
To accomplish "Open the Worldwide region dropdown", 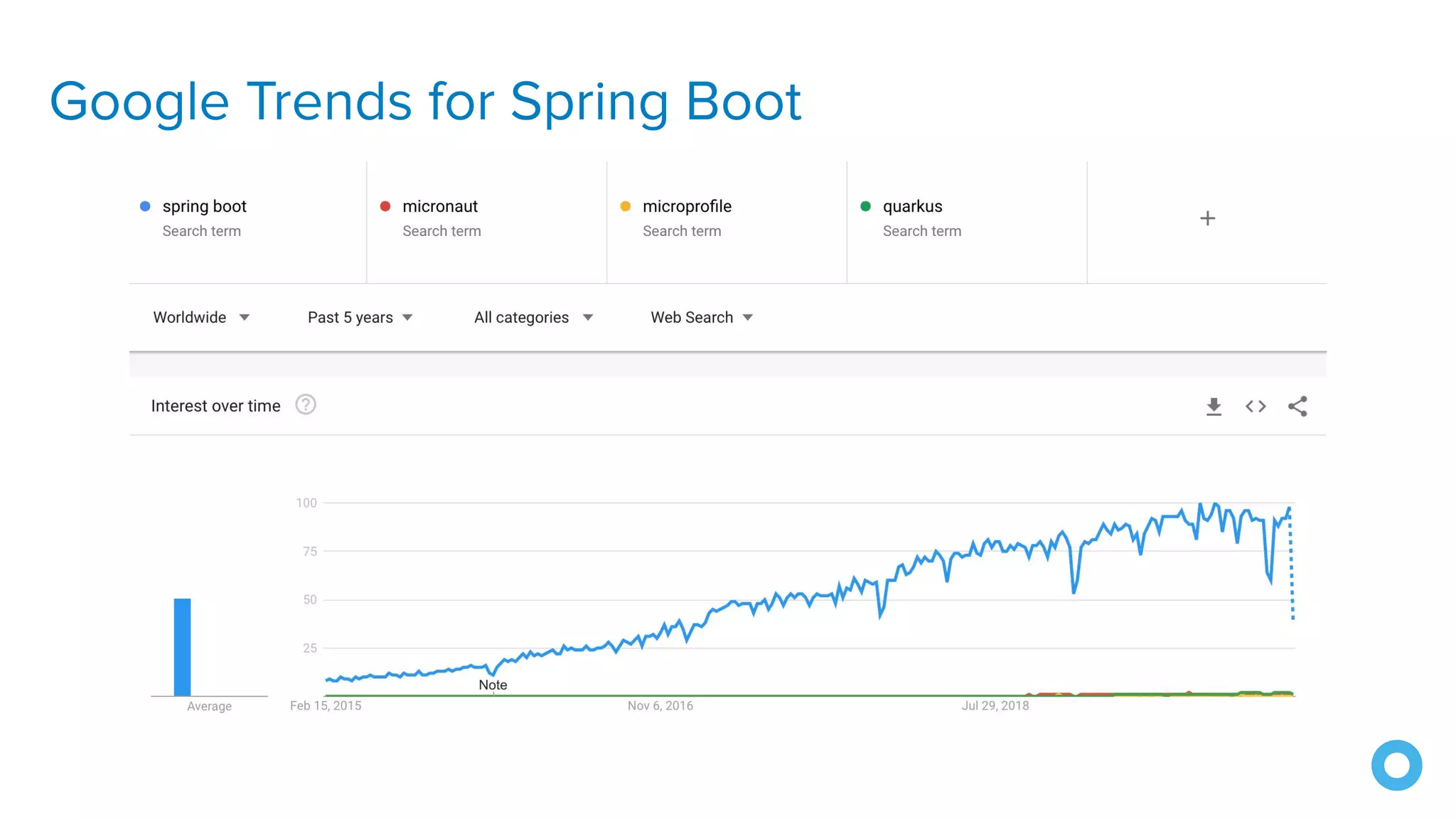I will click(201, 317).
